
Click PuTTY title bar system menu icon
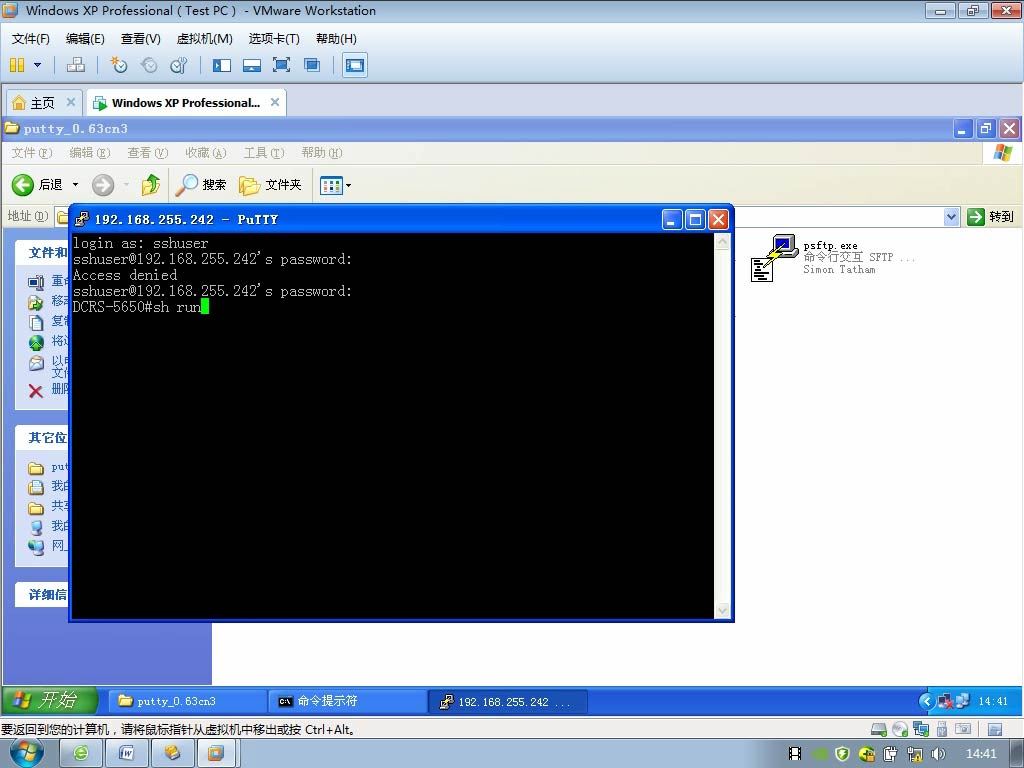point(82,219)
